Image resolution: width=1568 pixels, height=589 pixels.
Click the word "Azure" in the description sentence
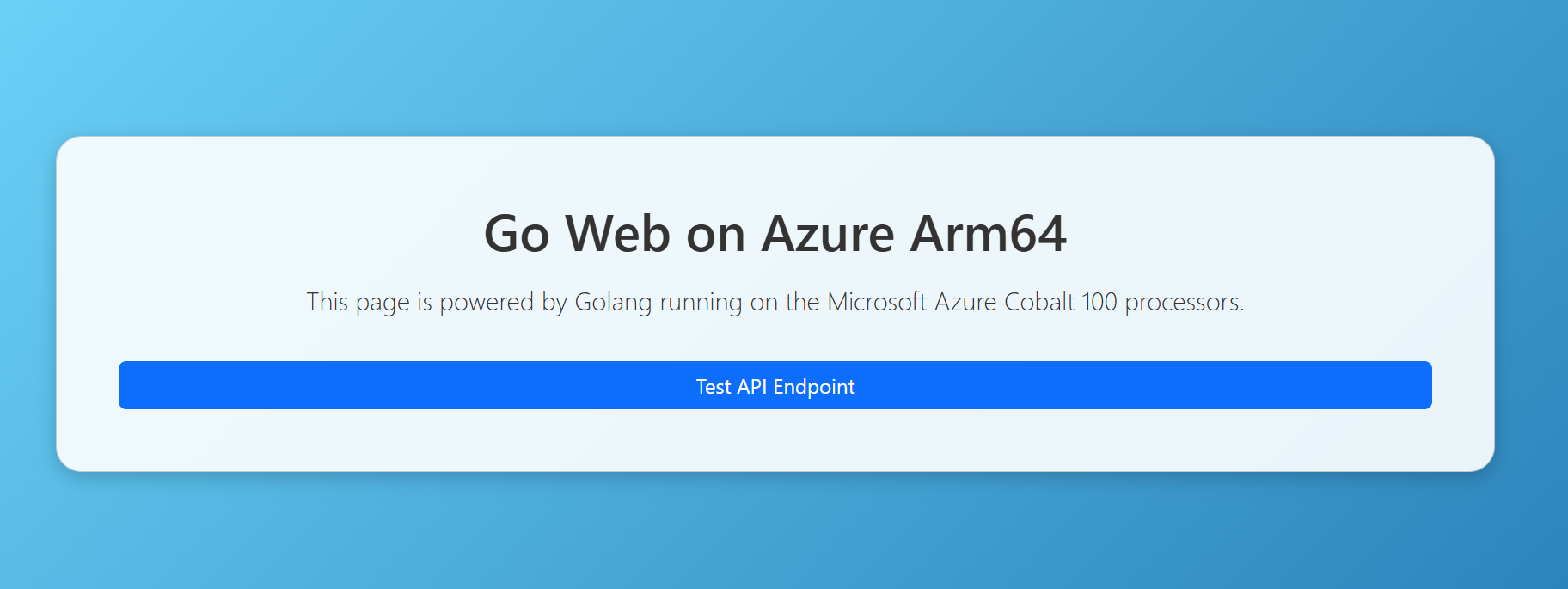tap(965, 303)
